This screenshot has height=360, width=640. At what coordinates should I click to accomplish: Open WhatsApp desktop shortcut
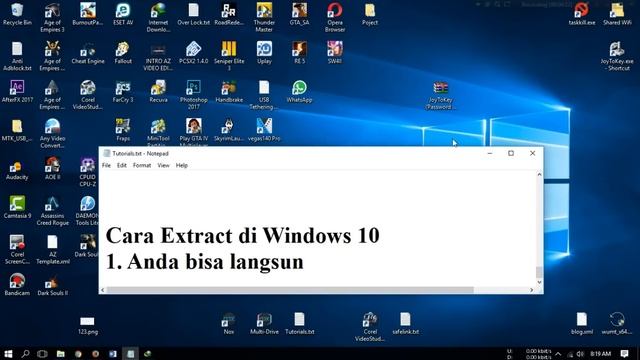pyautogui.click(x=299, y=92)
